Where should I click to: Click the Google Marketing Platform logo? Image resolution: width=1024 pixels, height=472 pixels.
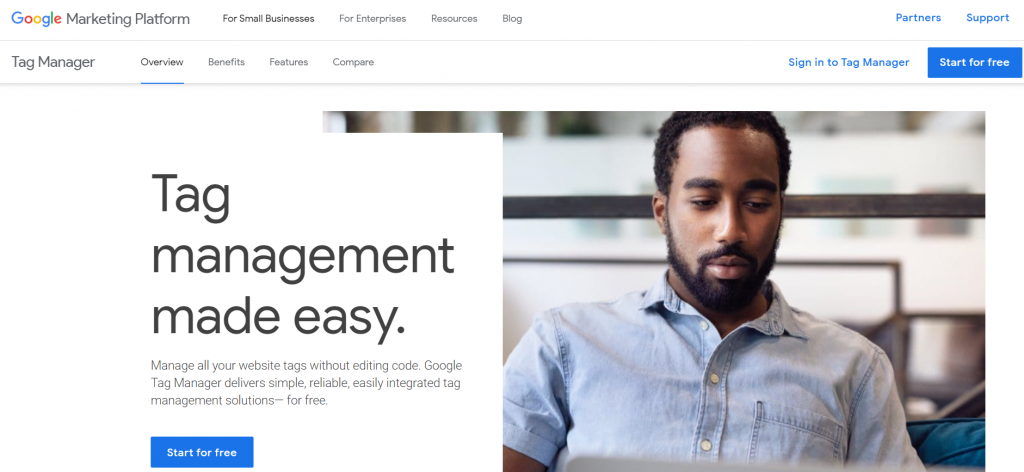(101, 18)
